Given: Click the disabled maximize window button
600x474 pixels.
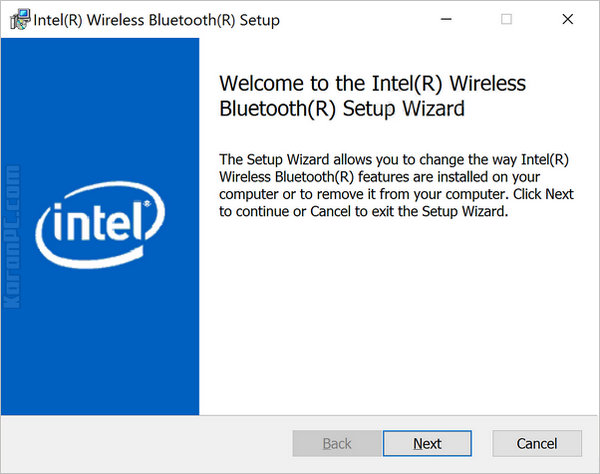Looking at the screenshot, I should (x=506, y=20).
